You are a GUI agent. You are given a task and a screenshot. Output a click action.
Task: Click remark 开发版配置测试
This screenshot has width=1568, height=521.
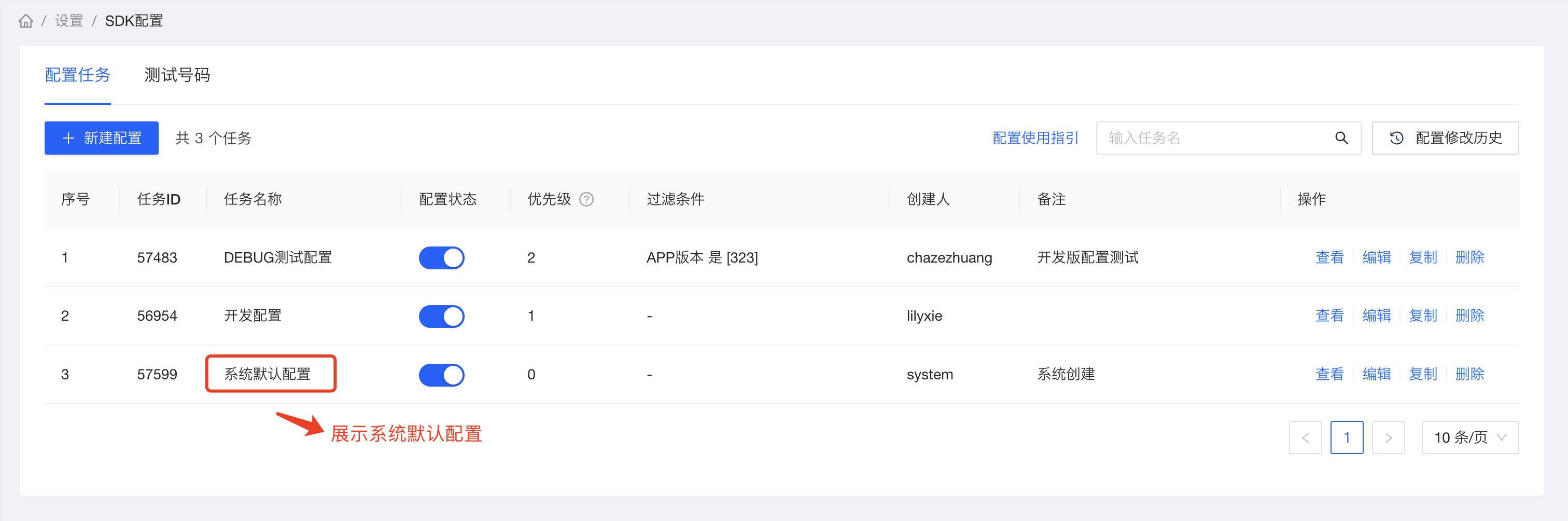[1087, 258]
